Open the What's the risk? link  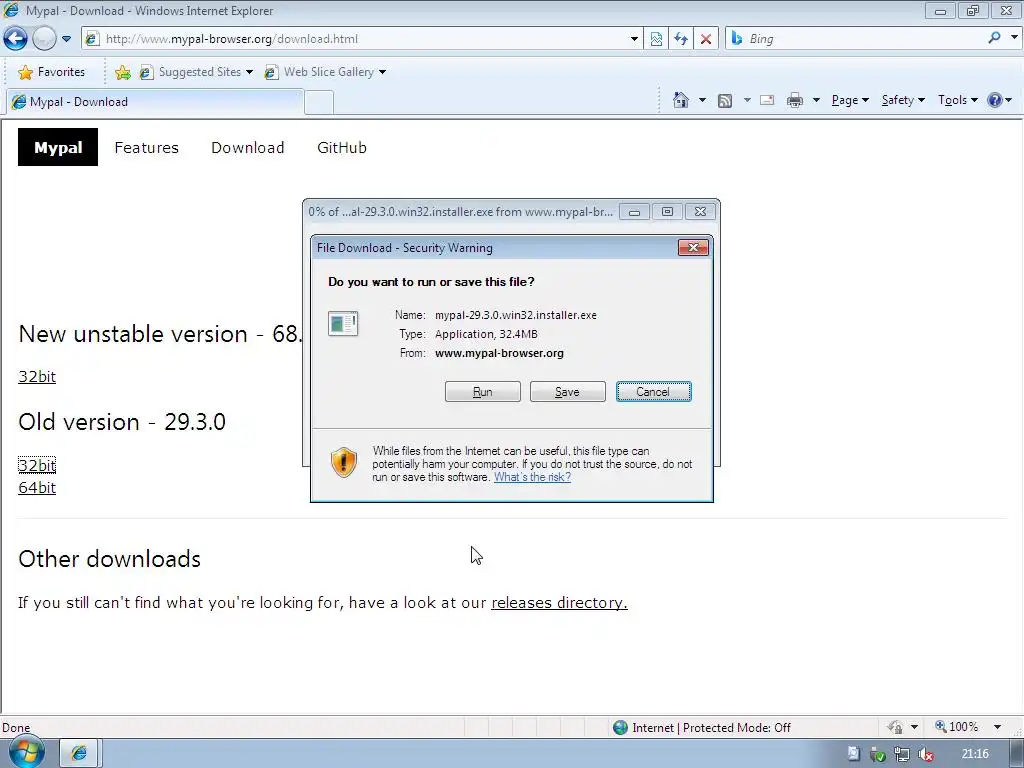tap(532, 477)
